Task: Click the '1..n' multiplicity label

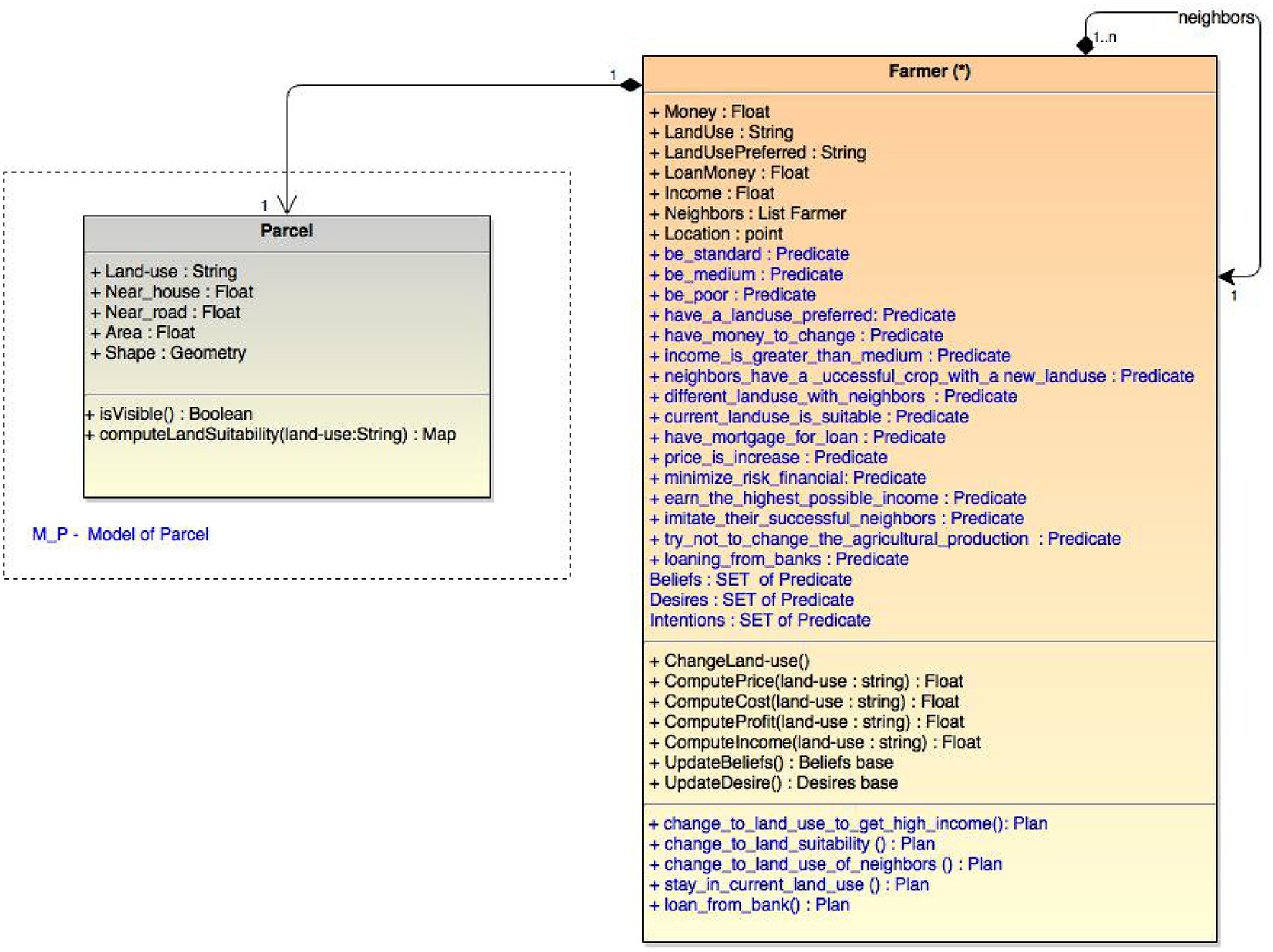Action: pyautogui.click(x=1105, y=37)
